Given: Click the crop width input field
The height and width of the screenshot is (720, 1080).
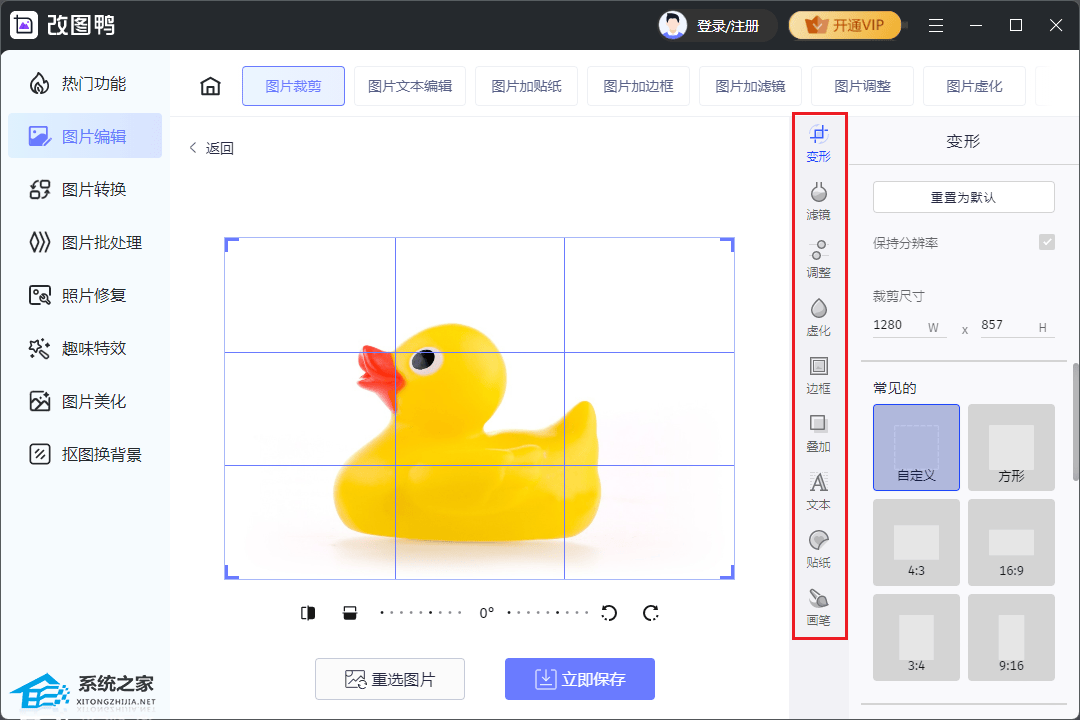Looking at the screenshot, I should (x=898, y=325).
